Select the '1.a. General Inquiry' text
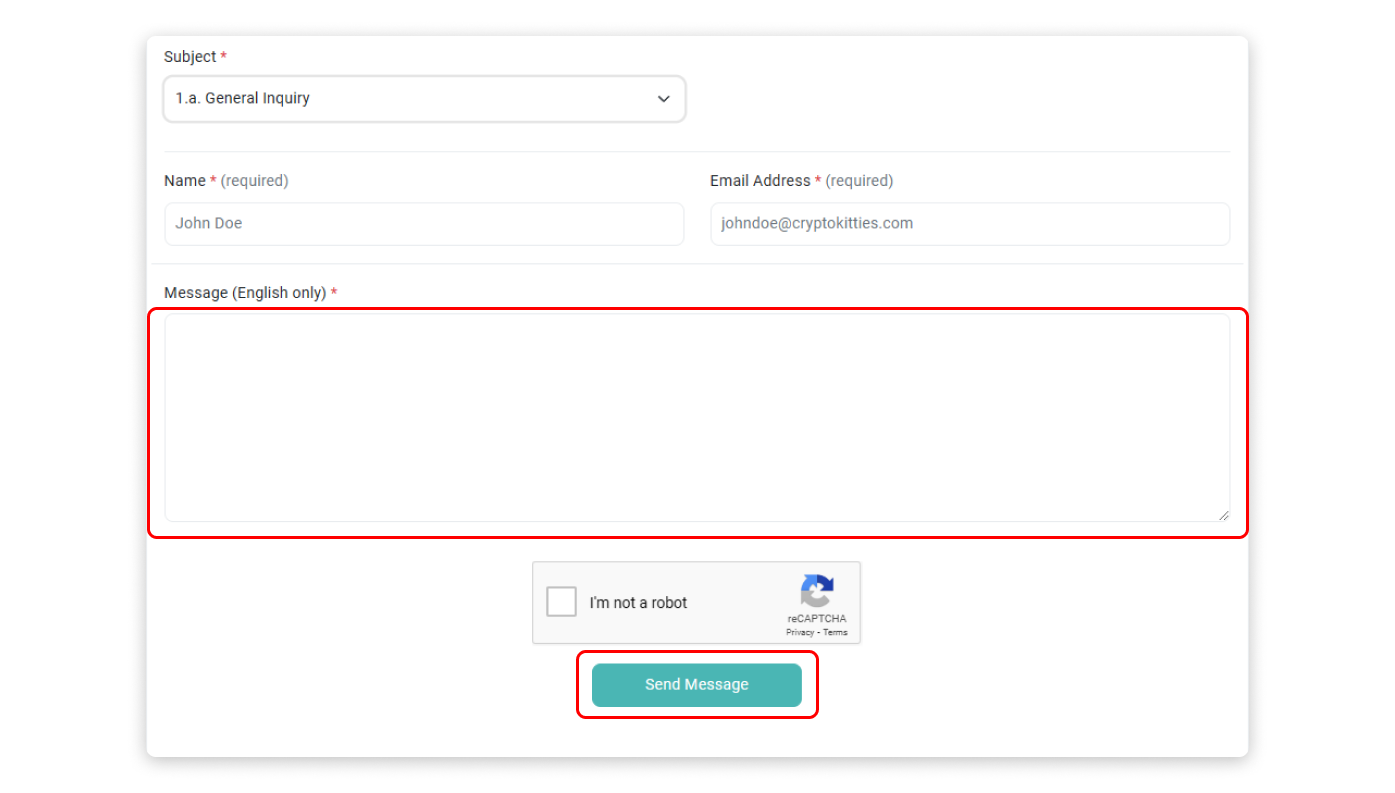Screen dimensions: 1395x793 [x=243, y=99]
